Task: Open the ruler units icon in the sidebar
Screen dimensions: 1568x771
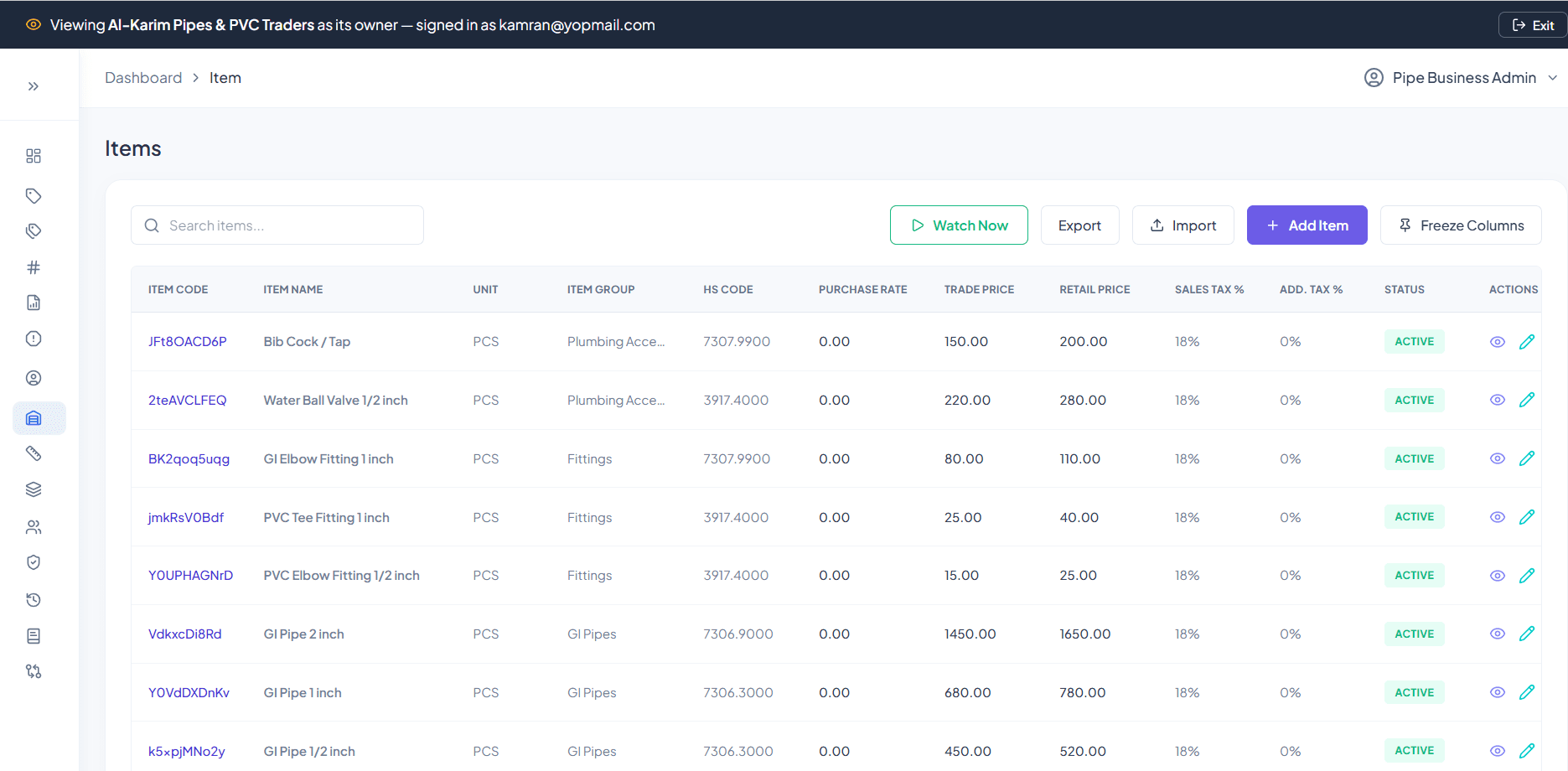Action: pyautogui.click(x=34, y=453)
